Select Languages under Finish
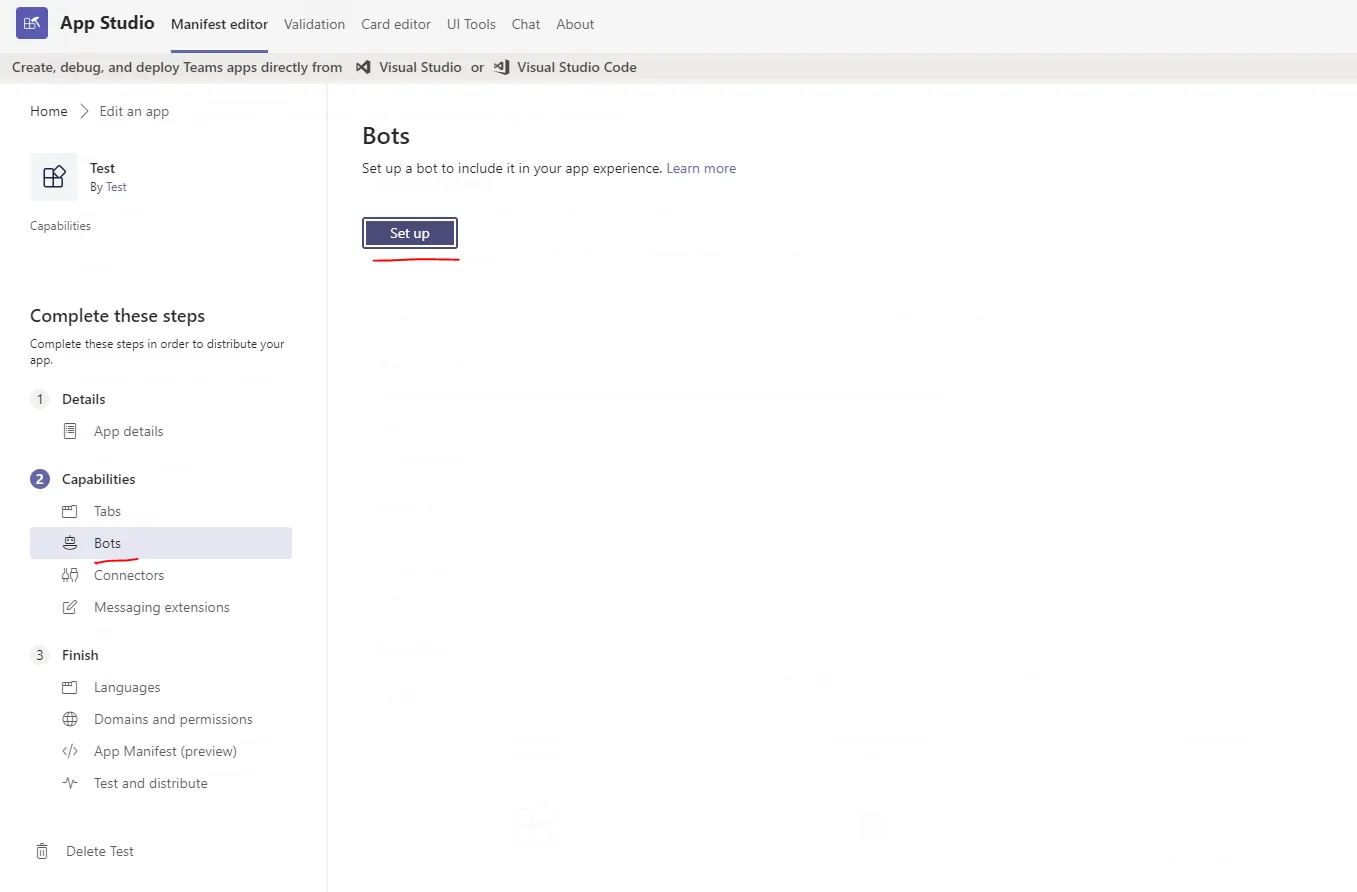The height and width of the screenshot is (892, 1357). coord(161,687)
